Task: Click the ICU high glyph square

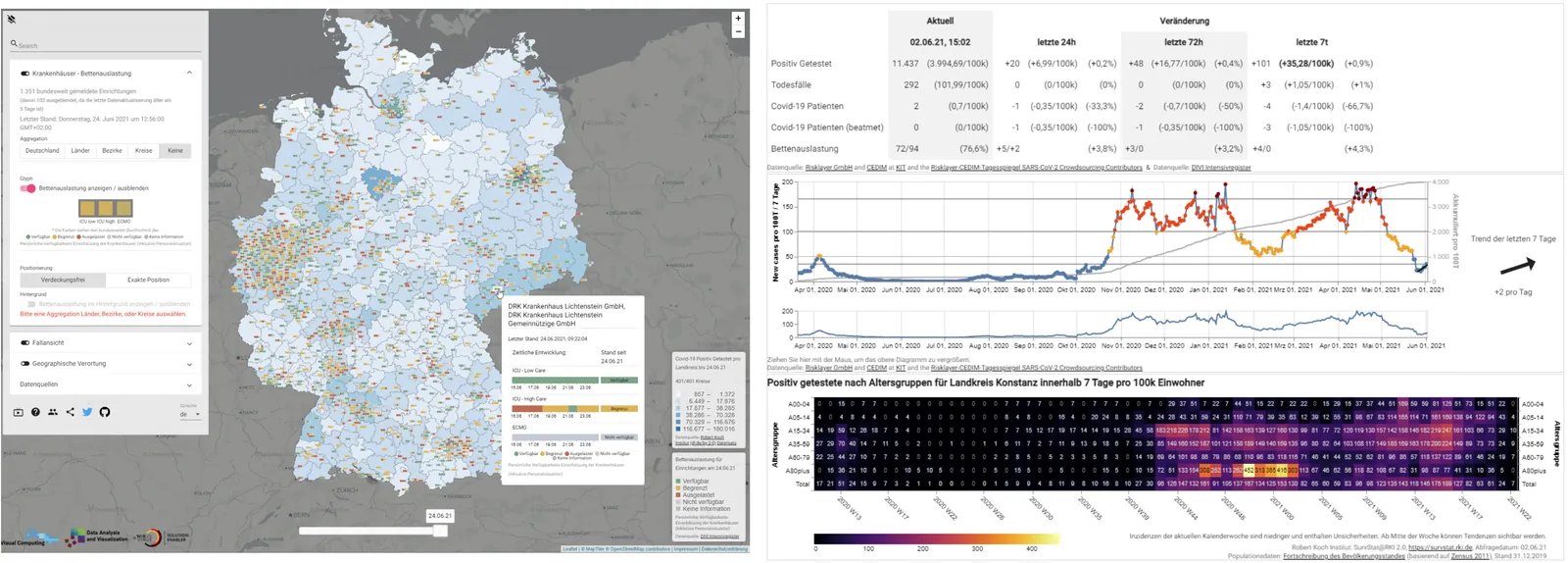Action: pyautogui.click(x=106, y=208)
